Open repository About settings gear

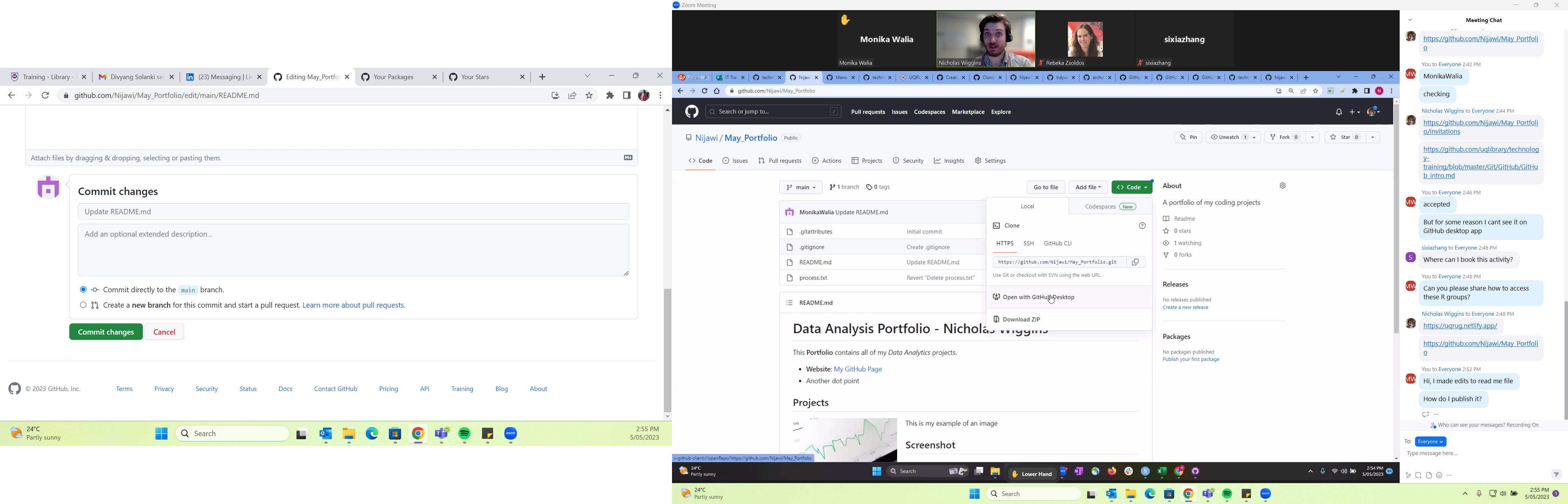[x=1282, y=185]
